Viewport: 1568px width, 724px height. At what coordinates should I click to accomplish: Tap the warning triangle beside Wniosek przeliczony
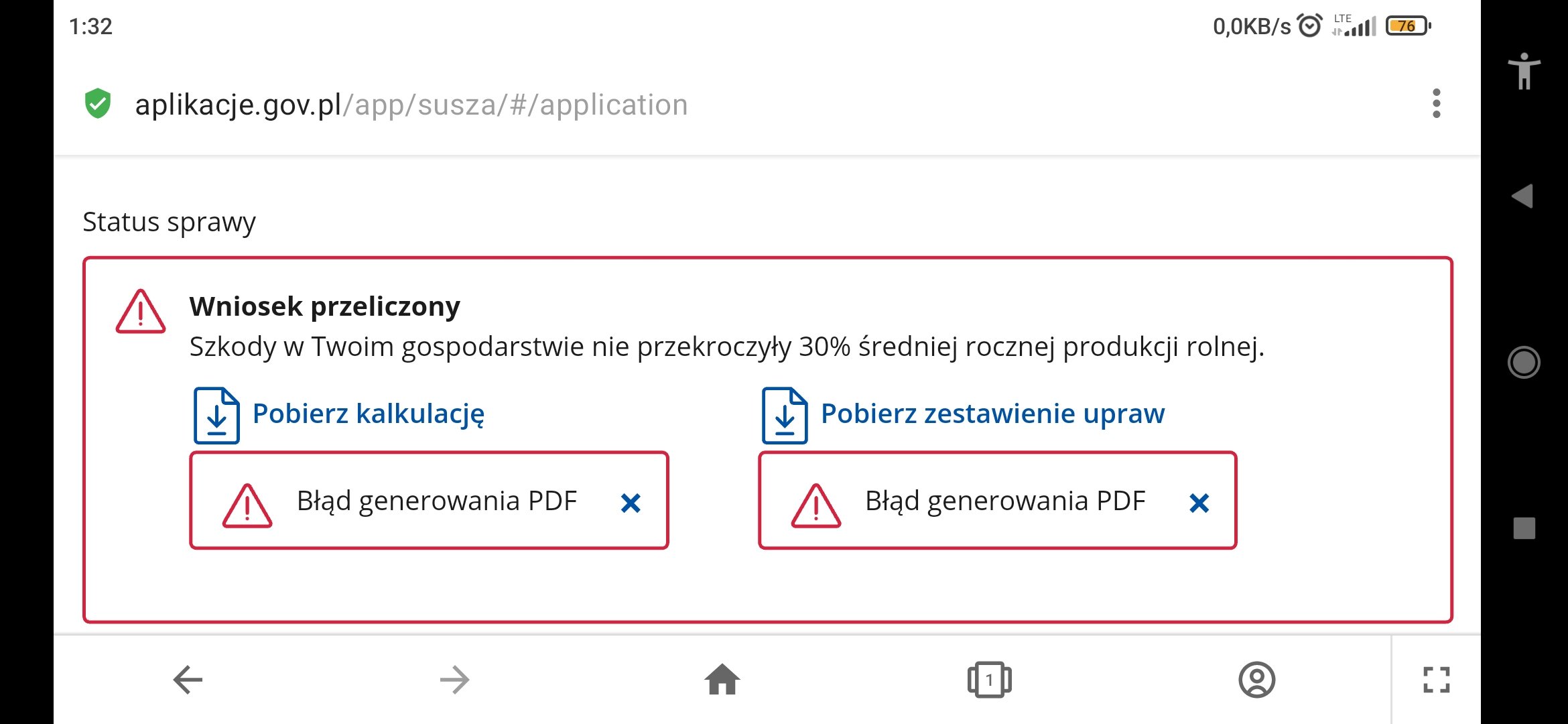point(140,312)
